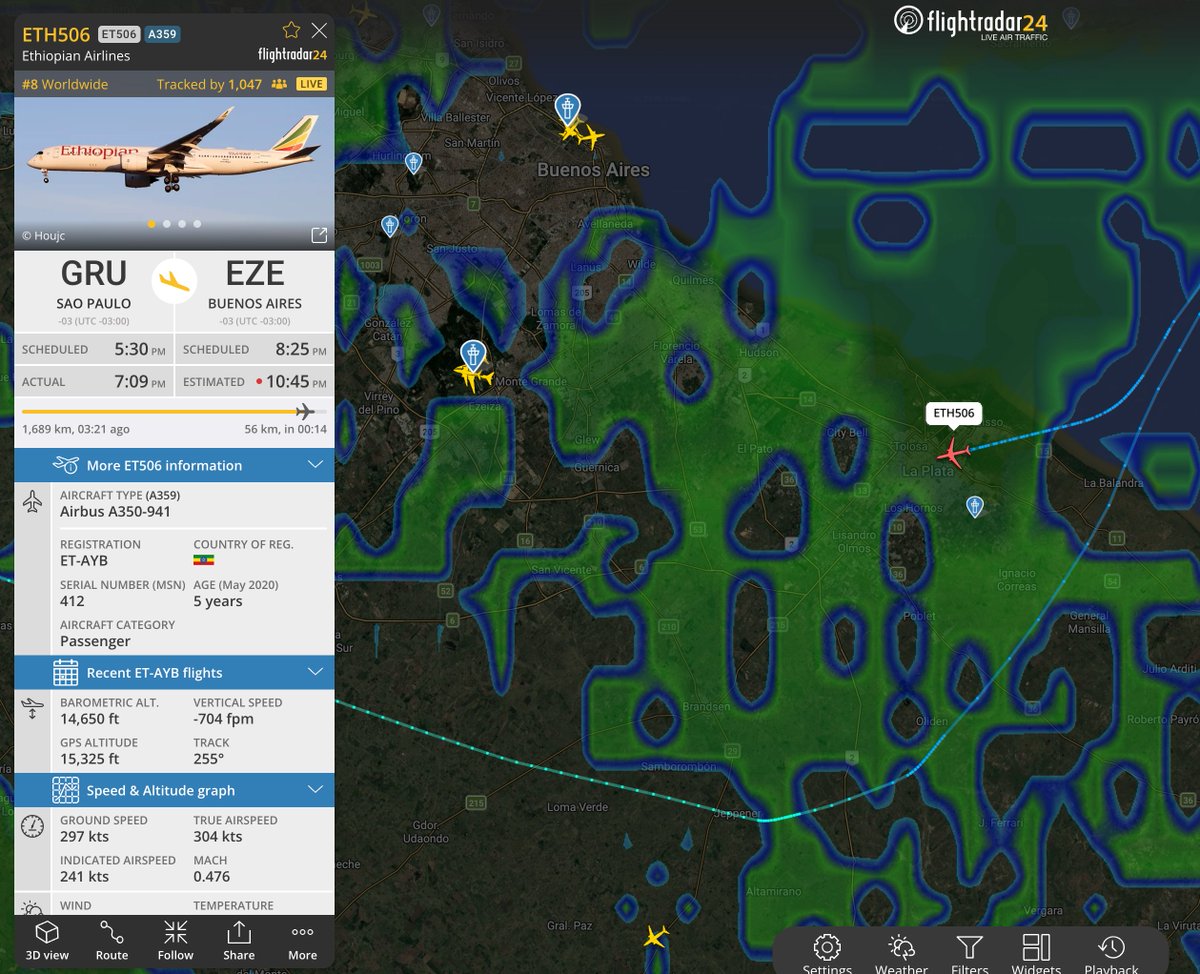
Task: Click the ETH506 map label
Action: [954, 413]
